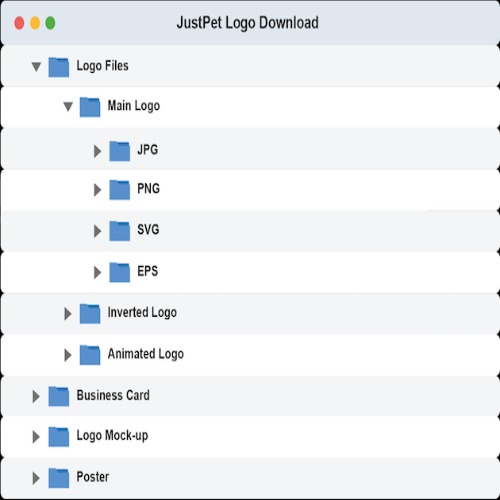Select the SVG row label
The height and width of the screenshot is (500, 500).
pyautogui.click(x=148, y=229)
